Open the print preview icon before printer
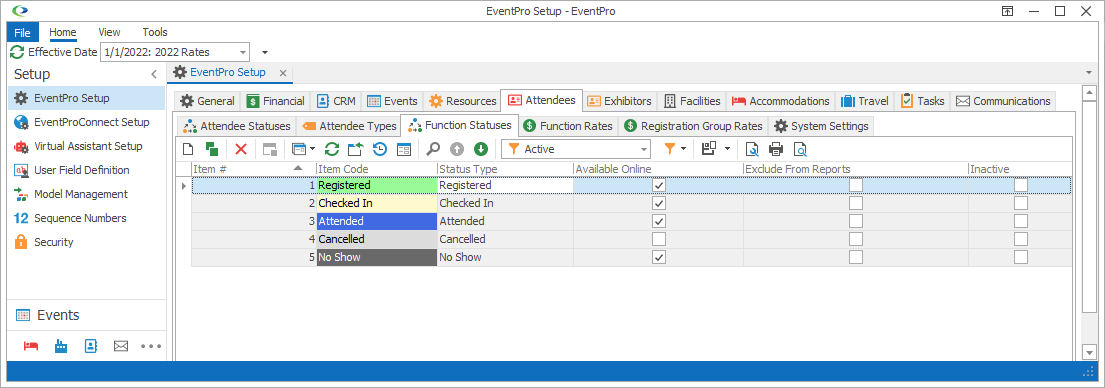1105x388 pixels. tap(752, 149)
